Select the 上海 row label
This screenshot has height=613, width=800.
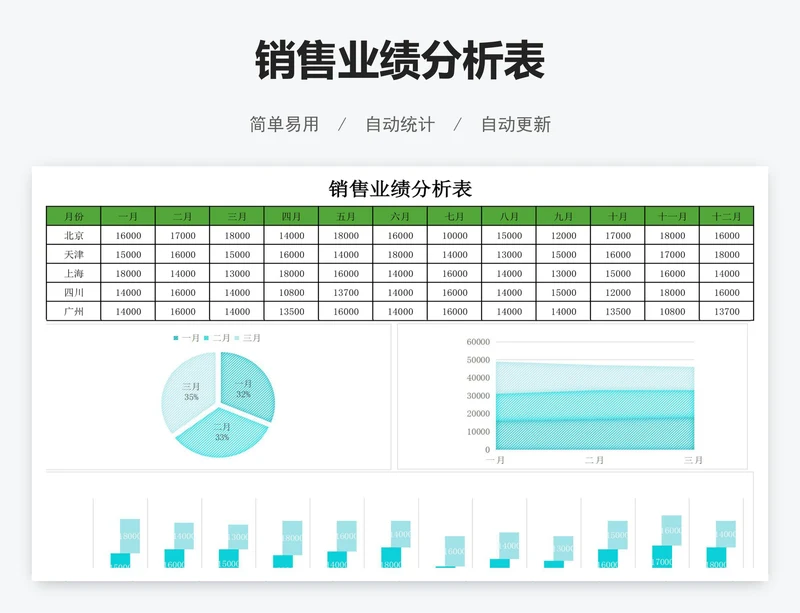[73, 273]
